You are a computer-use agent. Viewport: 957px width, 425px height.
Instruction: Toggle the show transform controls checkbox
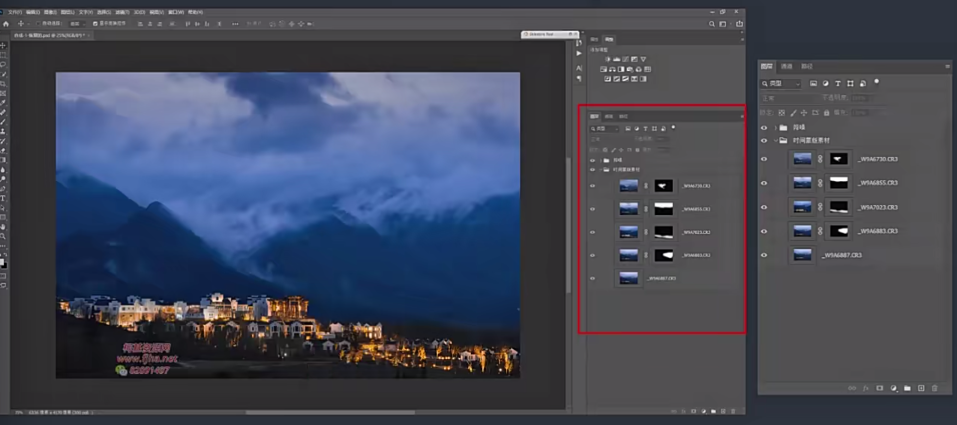(x=96, y=22)
